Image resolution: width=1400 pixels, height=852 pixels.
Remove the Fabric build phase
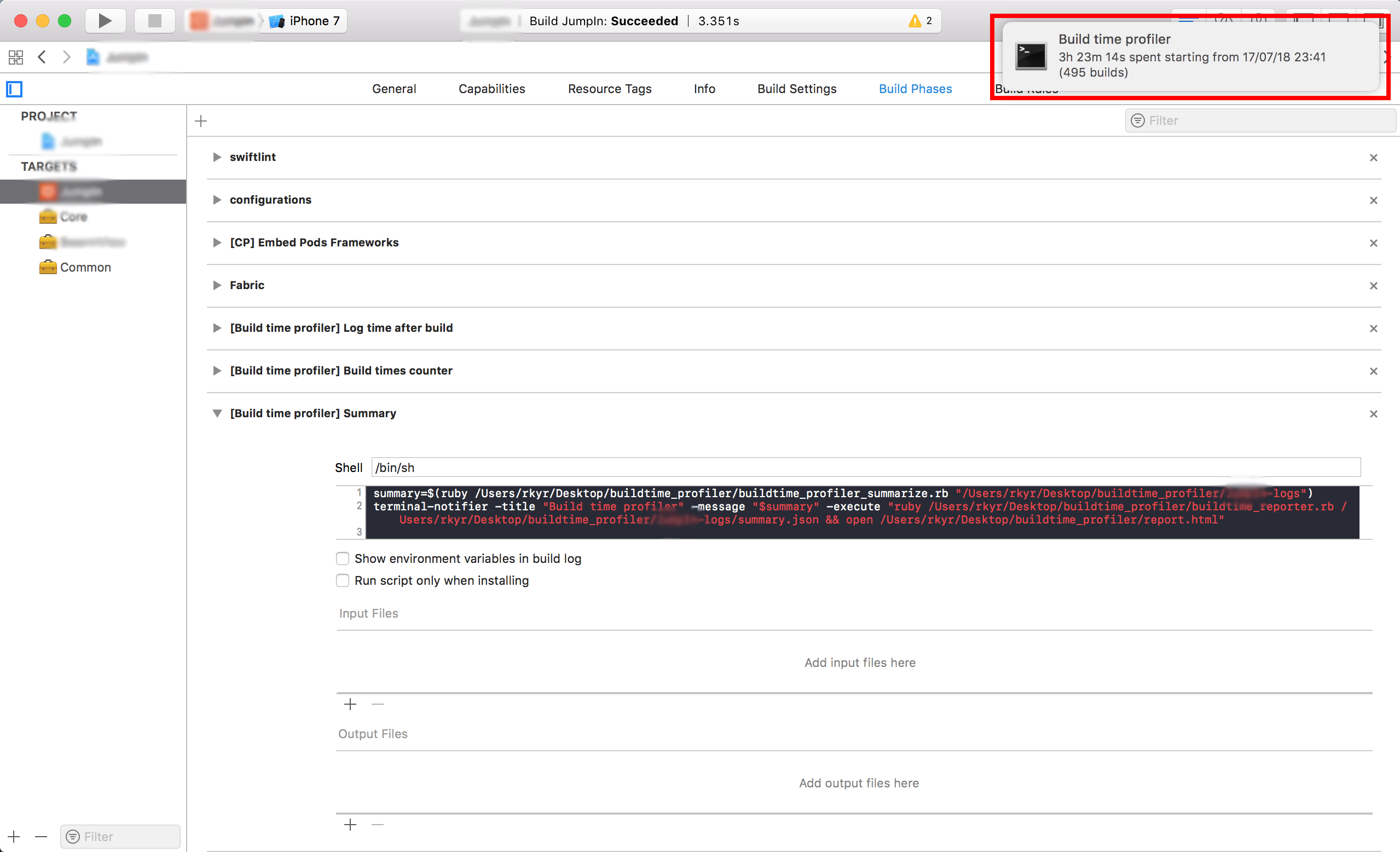coord(1373,285)
